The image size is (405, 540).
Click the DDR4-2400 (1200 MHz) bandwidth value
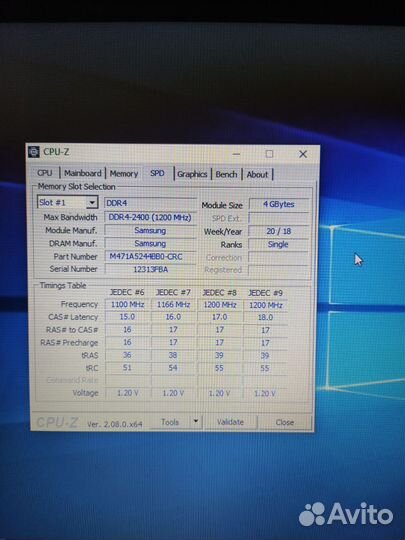click(150, 217)
